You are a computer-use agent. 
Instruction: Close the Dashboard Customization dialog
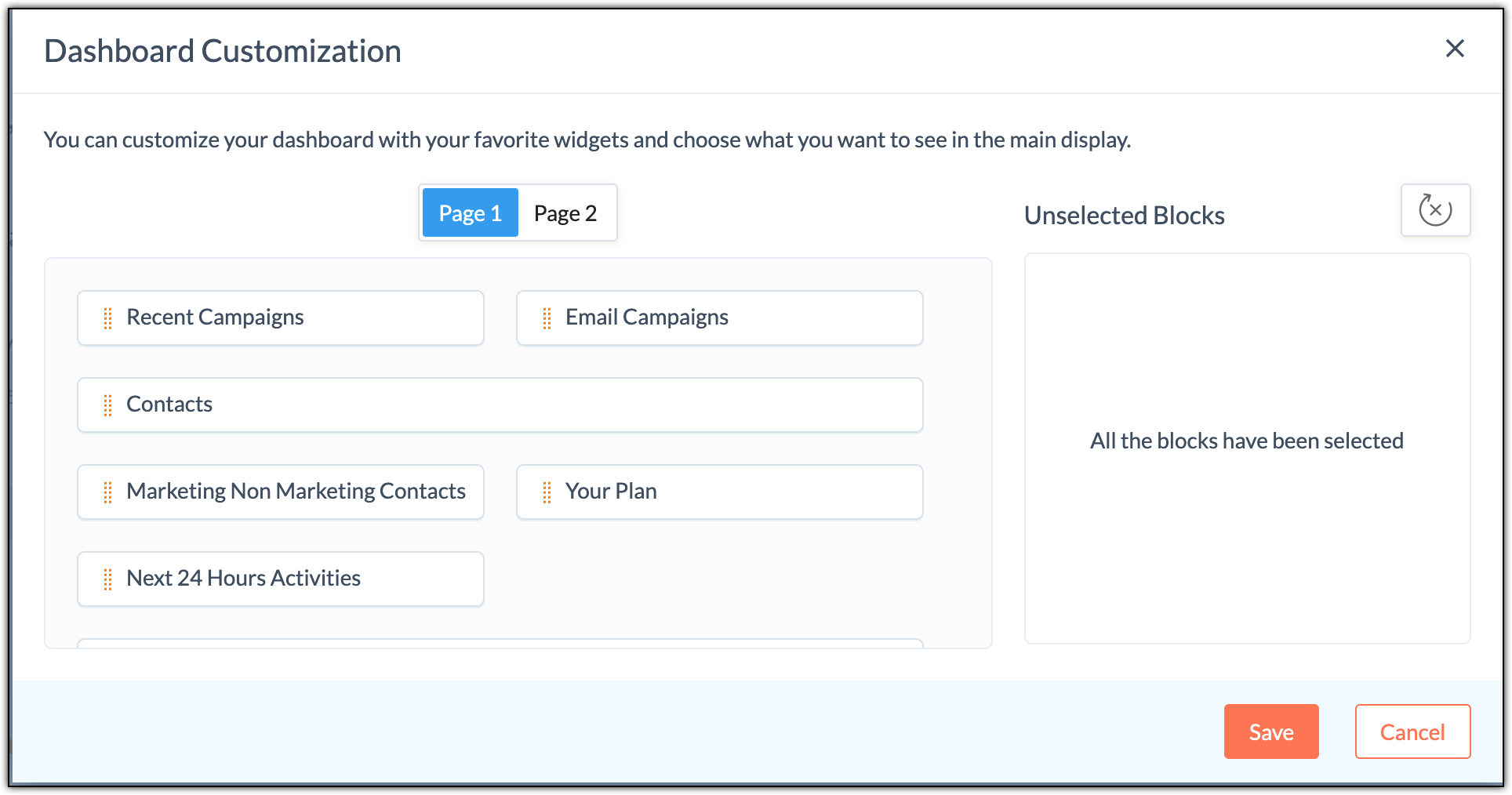1455,49
